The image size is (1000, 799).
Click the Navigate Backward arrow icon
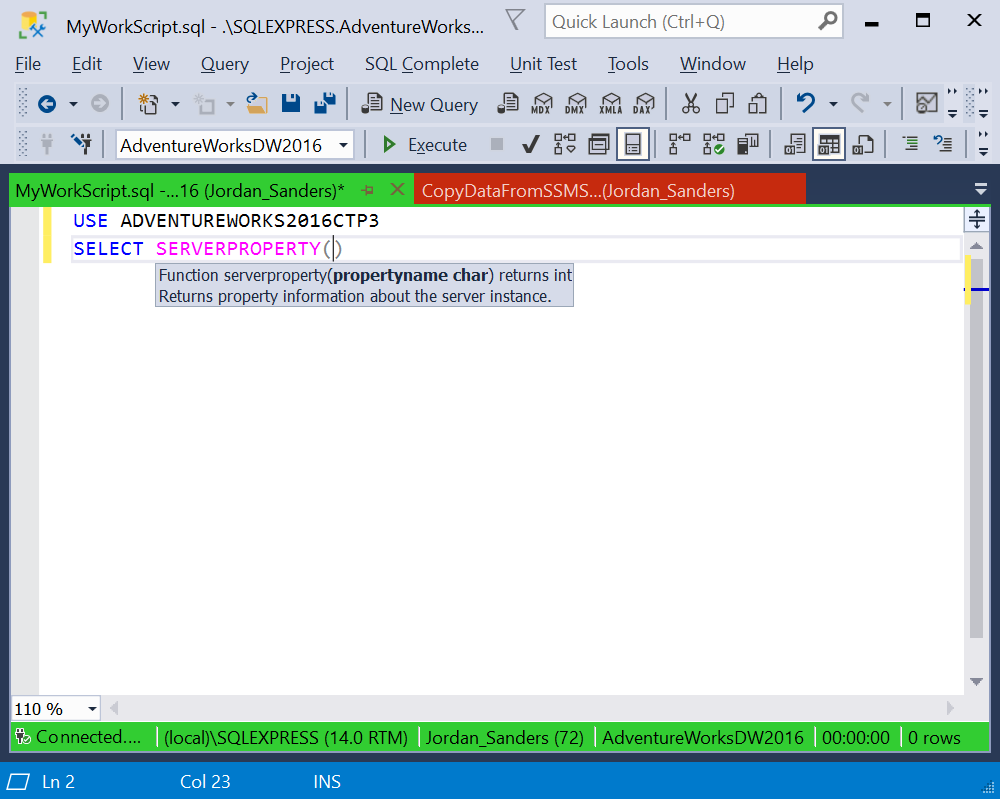coord(47,103)
